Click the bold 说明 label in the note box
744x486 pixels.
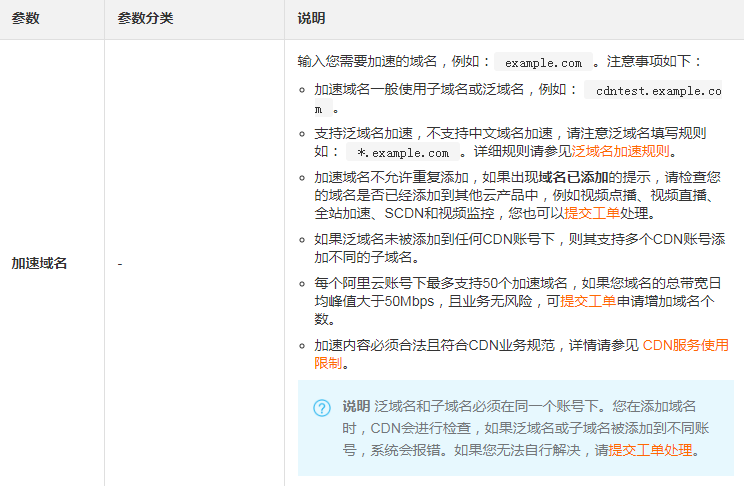[x=356, y=406]
